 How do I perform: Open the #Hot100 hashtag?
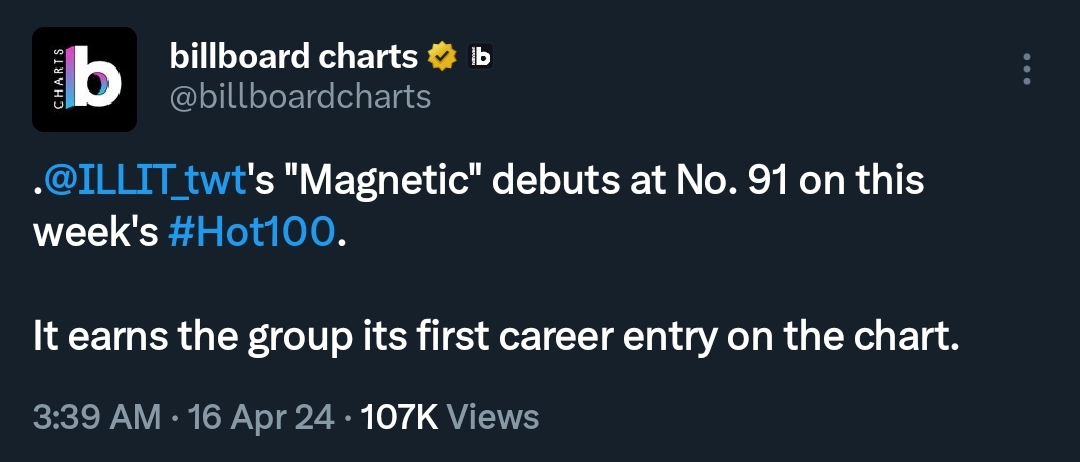252,233
